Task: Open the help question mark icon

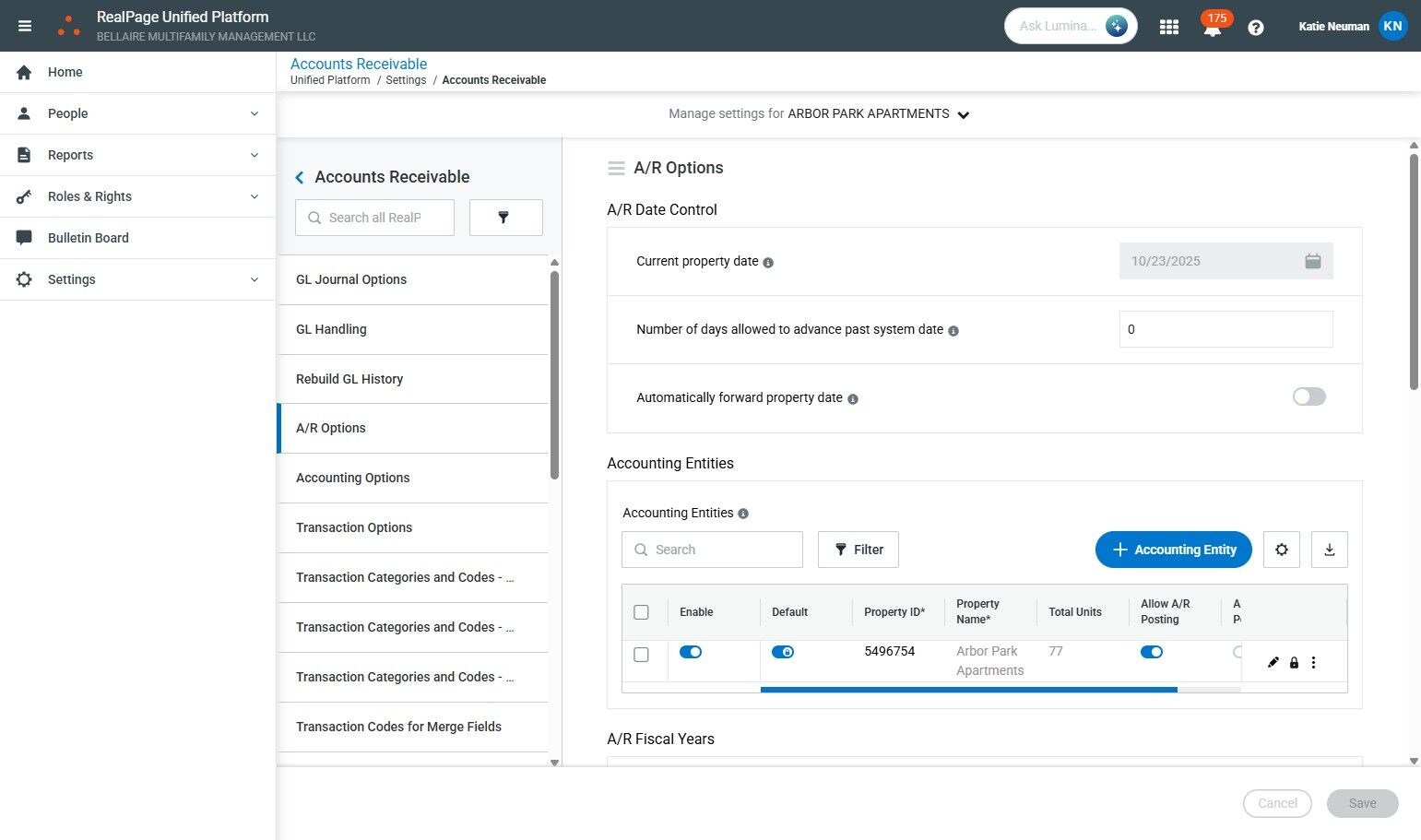Action: 1255,28
